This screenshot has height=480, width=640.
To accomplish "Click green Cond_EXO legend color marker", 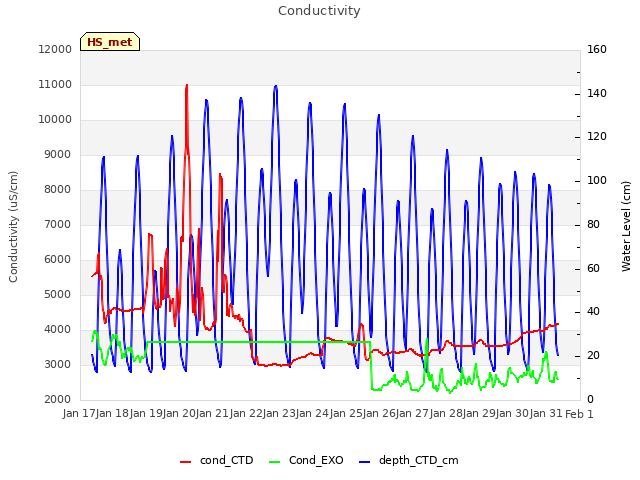I will point(275,462).
